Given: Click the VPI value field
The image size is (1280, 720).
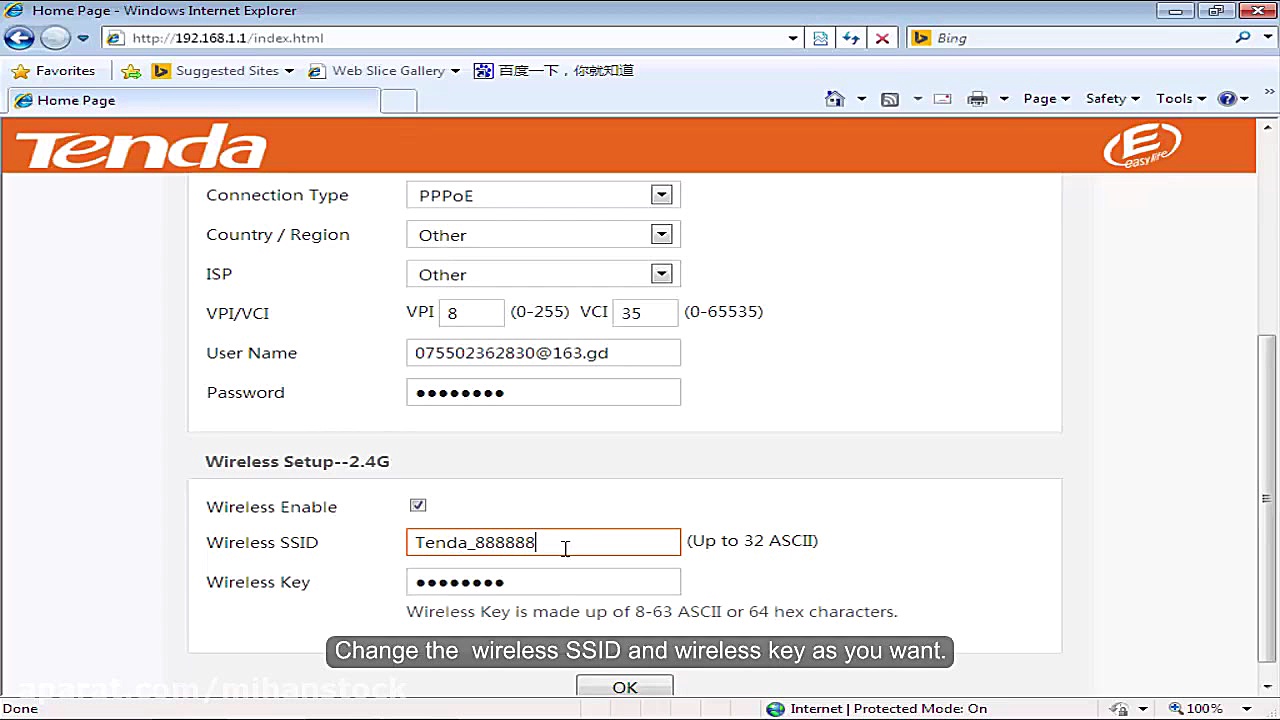Looking at the screenshot, I should 472,313.
